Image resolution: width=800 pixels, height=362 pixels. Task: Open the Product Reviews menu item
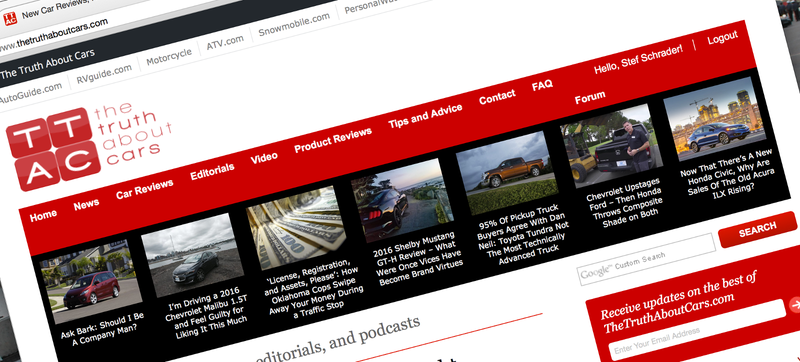(333, 140)
